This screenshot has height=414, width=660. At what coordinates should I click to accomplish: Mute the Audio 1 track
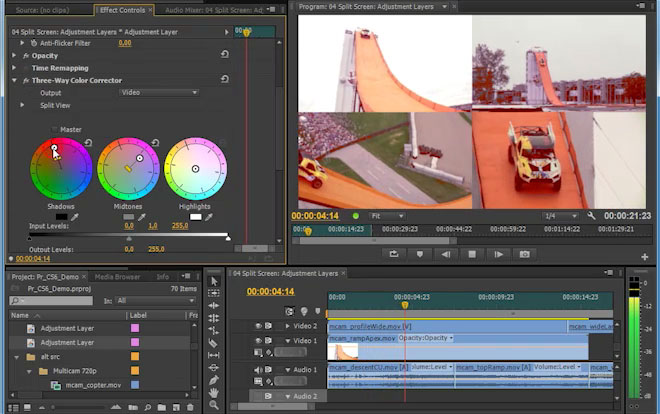(x=258, y=370)
